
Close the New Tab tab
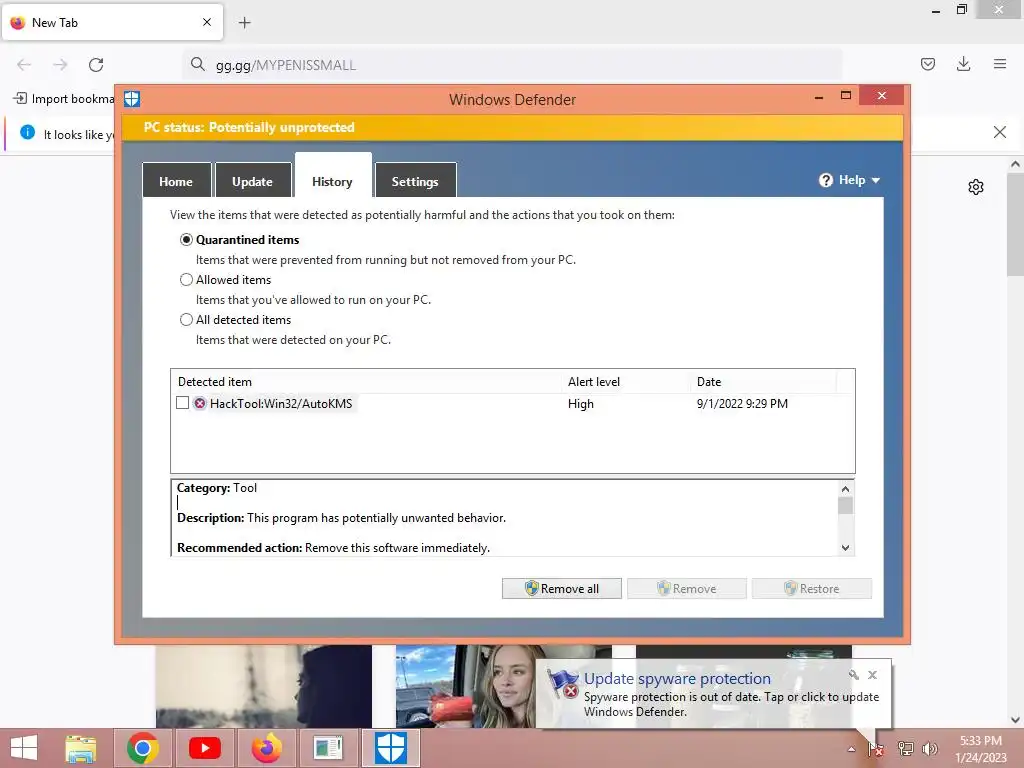pyautogui.click(x=207, y=22)
